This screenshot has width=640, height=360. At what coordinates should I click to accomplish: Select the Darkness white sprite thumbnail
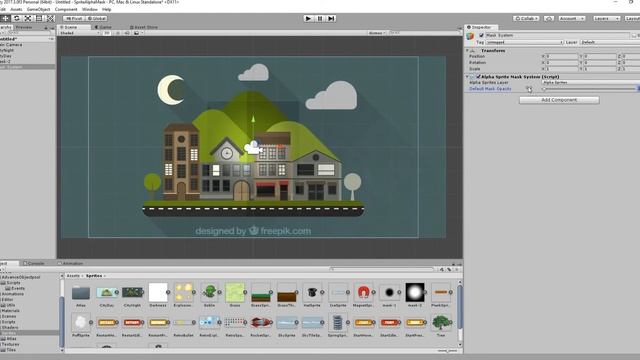158,292
